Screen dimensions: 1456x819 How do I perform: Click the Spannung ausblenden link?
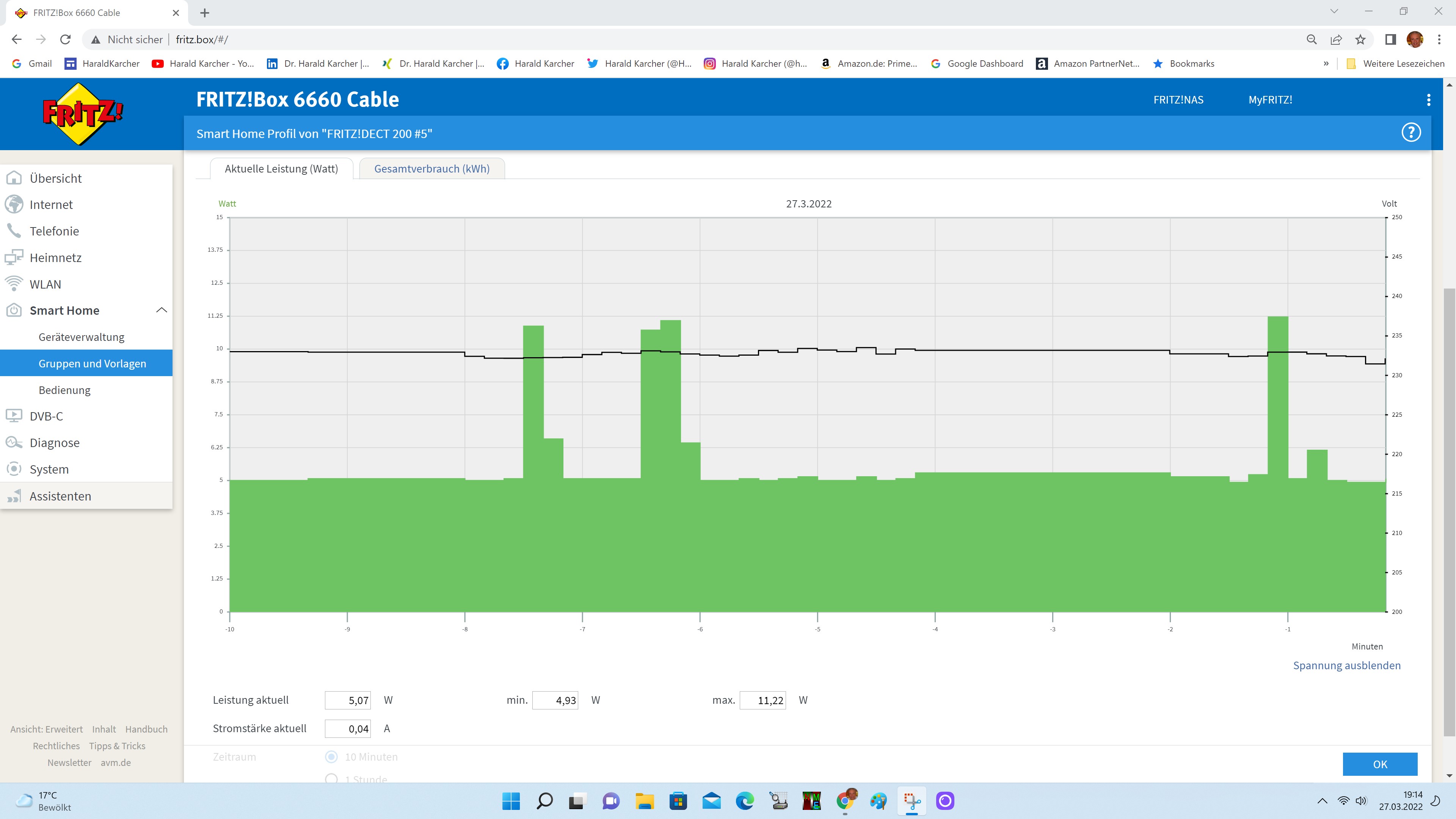click(x=1346, y=665)
